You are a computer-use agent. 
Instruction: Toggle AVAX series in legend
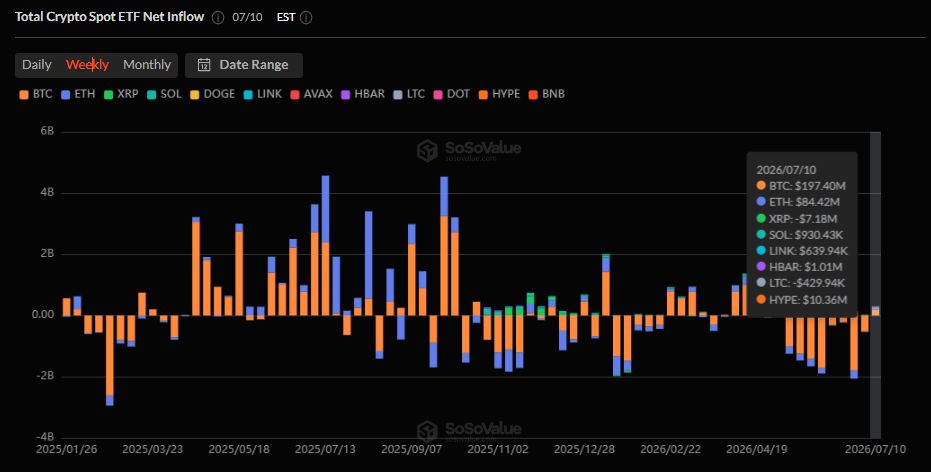click(311, 94)
